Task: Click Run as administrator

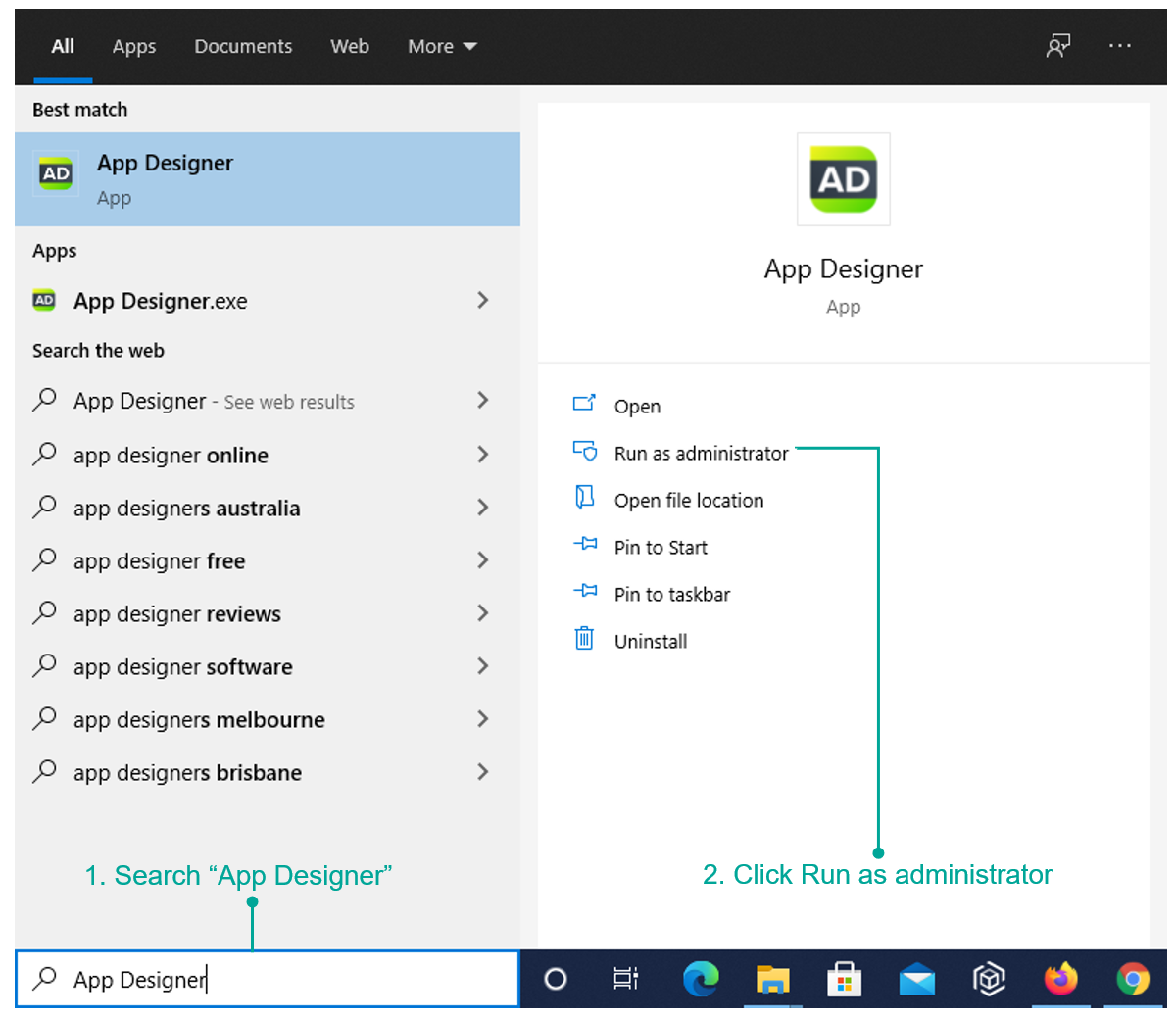Action: (701, 453)
